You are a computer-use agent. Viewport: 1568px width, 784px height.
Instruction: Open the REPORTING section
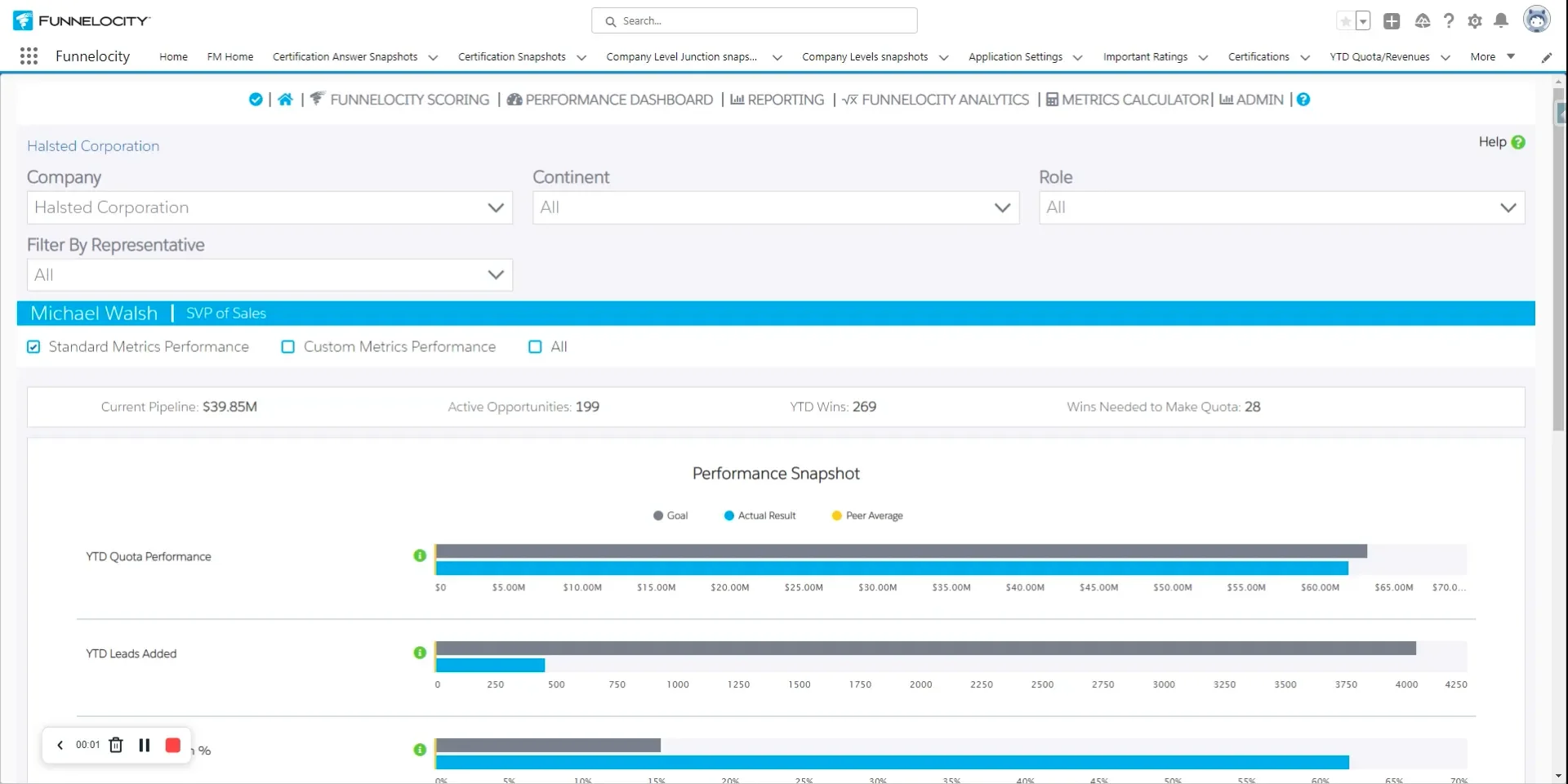coord(777,100)
